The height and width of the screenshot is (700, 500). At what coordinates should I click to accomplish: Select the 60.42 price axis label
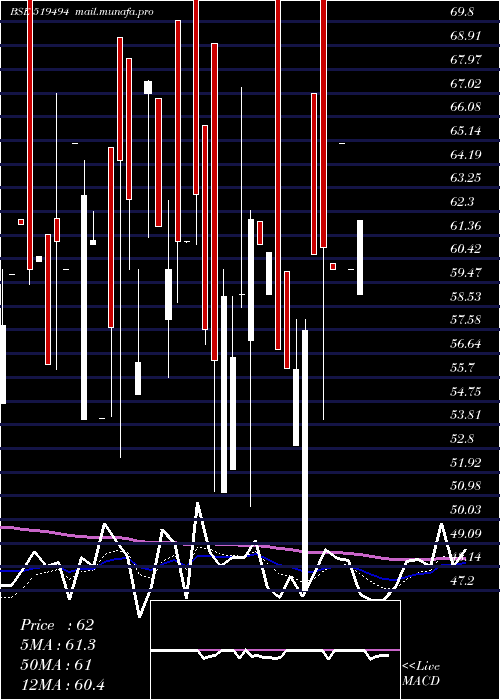(466, 249)
